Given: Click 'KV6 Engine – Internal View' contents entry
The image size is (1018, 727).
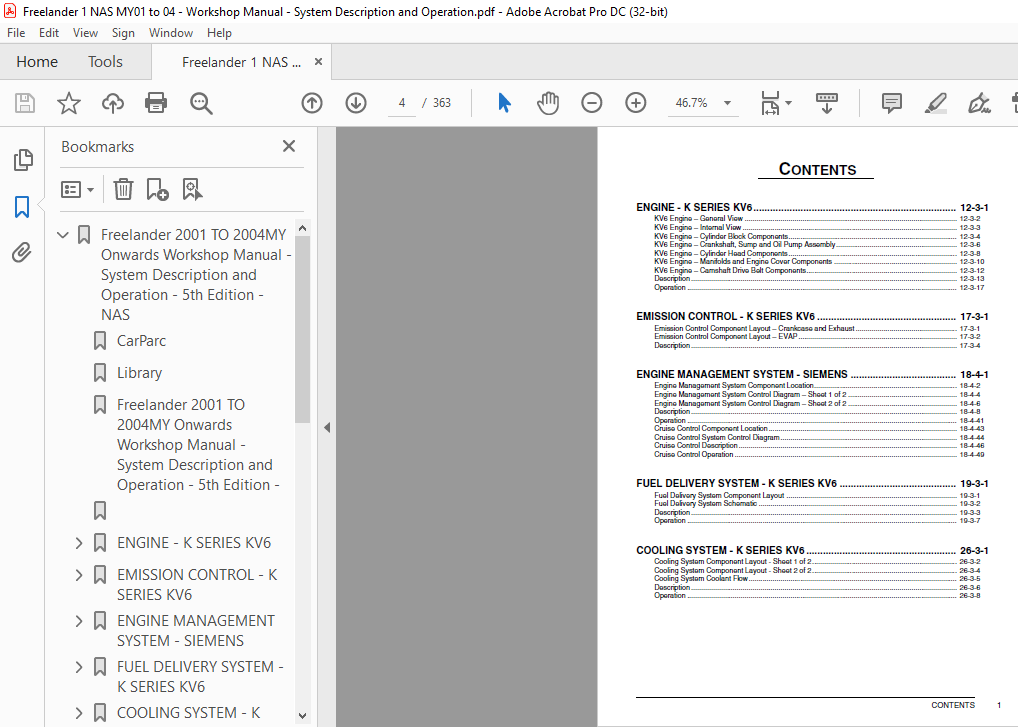Looking at the screenshot, I should click(x=698, y=228).
